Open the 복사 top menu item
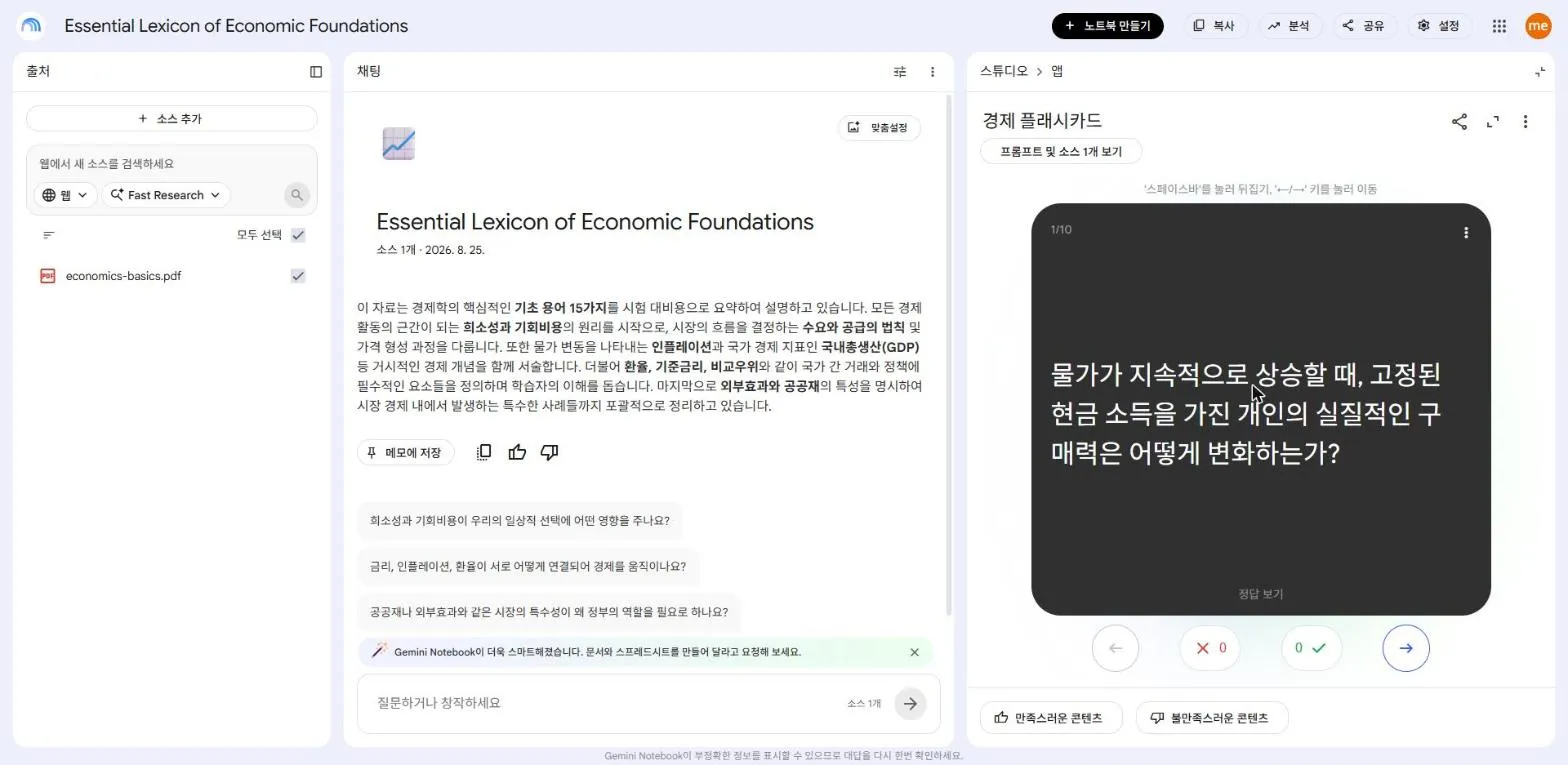This screenshot has height=765, width=1568. (1214, 26)
